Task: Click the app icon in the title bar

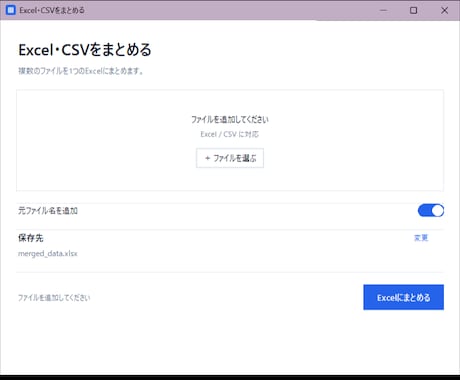Action: (11, 10)
